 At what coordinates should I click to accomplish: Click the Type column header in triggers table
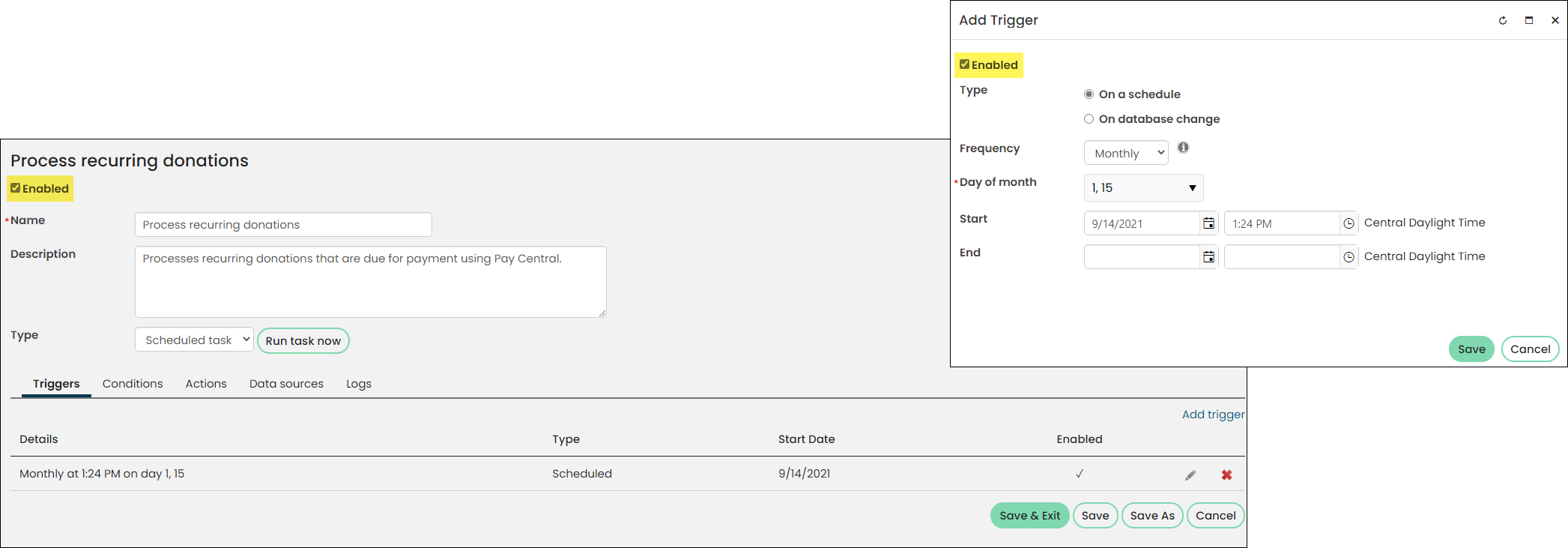(566, 439)
